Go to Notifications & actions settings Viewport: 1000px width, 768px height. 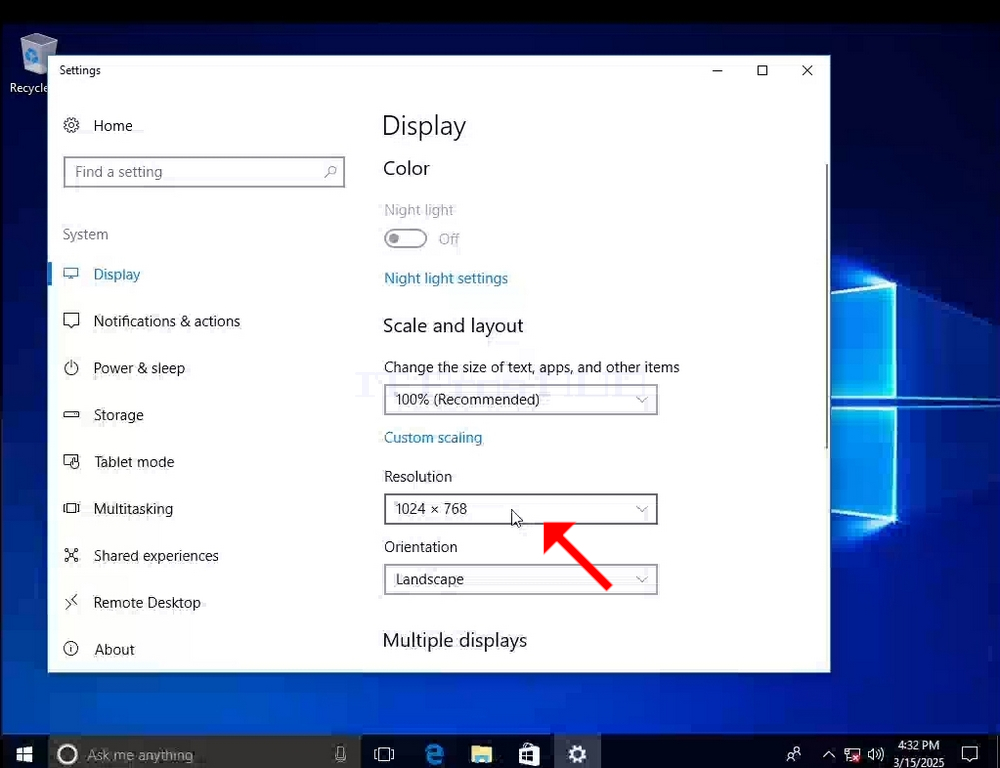(x=166, y=321)
